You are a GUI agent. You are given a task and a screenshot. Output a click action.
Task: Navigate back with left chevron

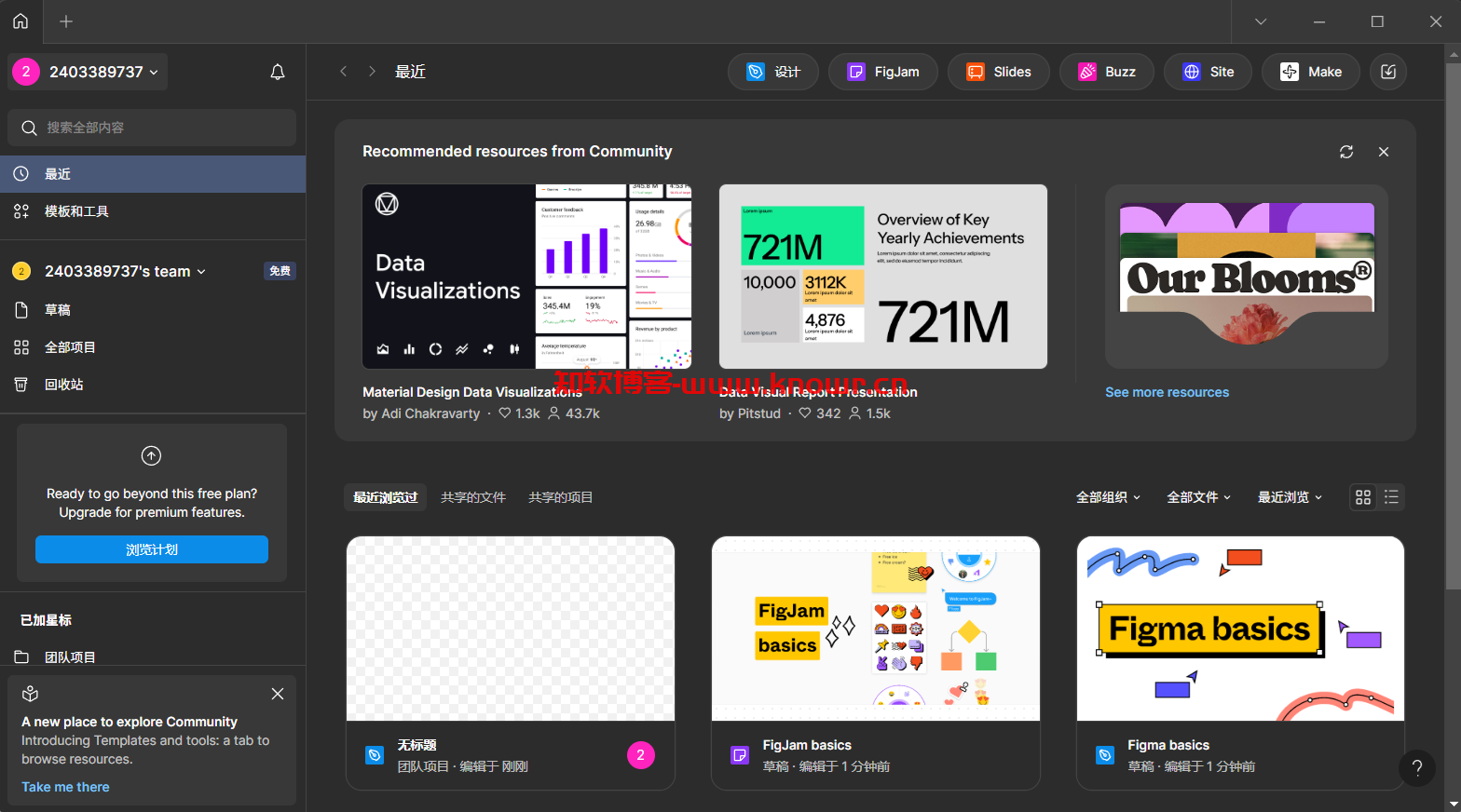pos(344,72)
